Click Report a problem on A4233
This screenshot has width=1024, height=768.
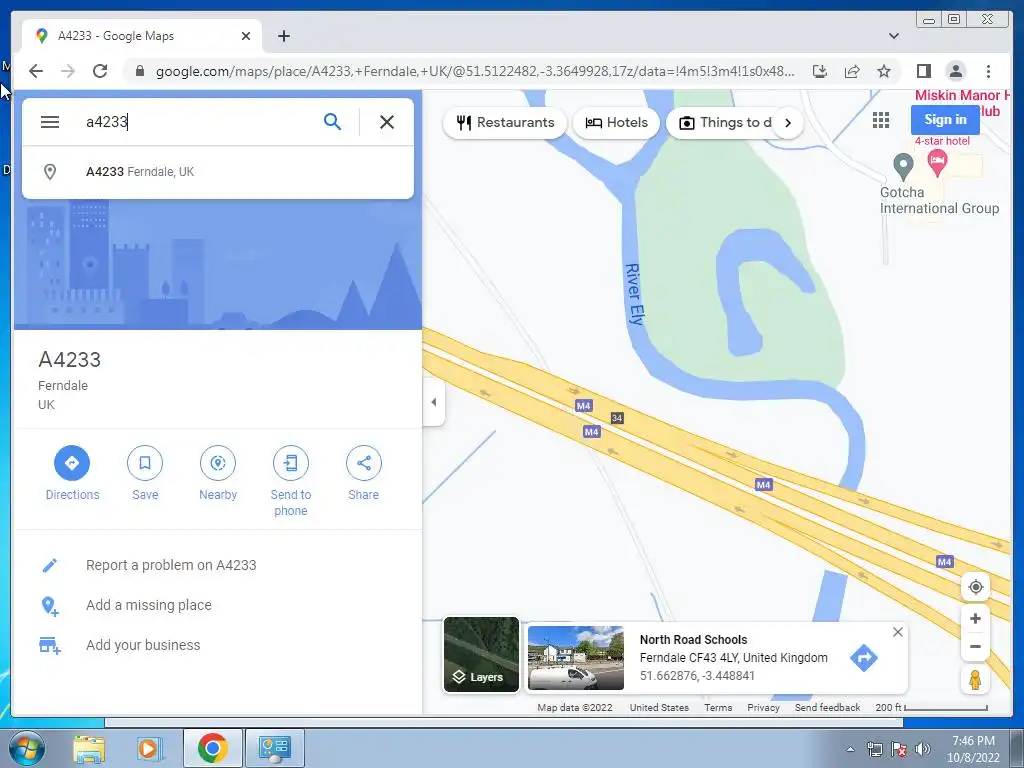click(171, 566)
